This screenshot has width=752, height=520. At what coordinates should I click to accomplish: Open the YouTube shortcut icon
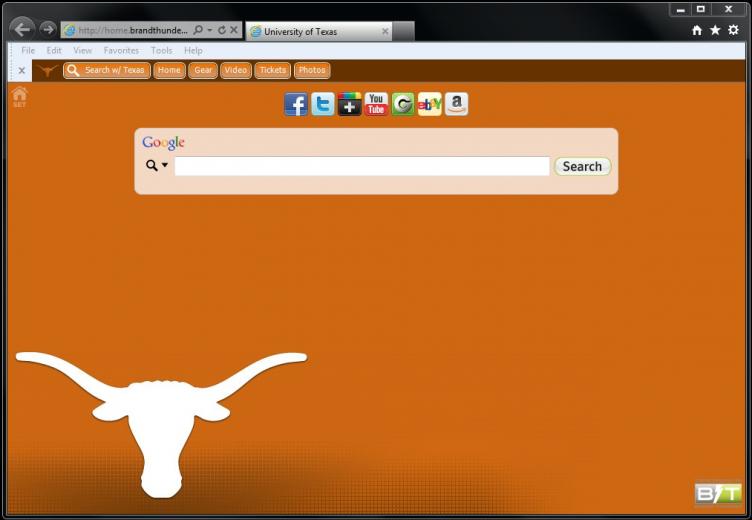click(x=376, y=104)
